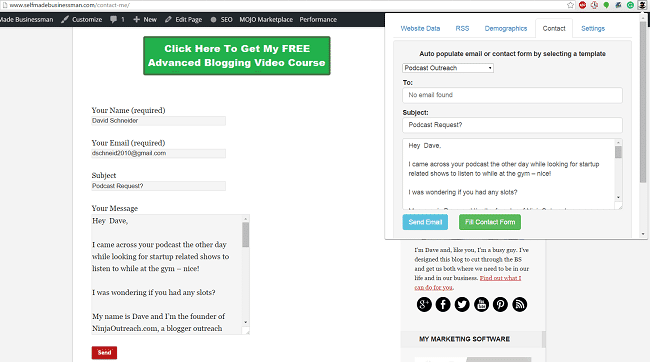
Task: Open Pinterest social icon
Action: click(x=500, y=304)
